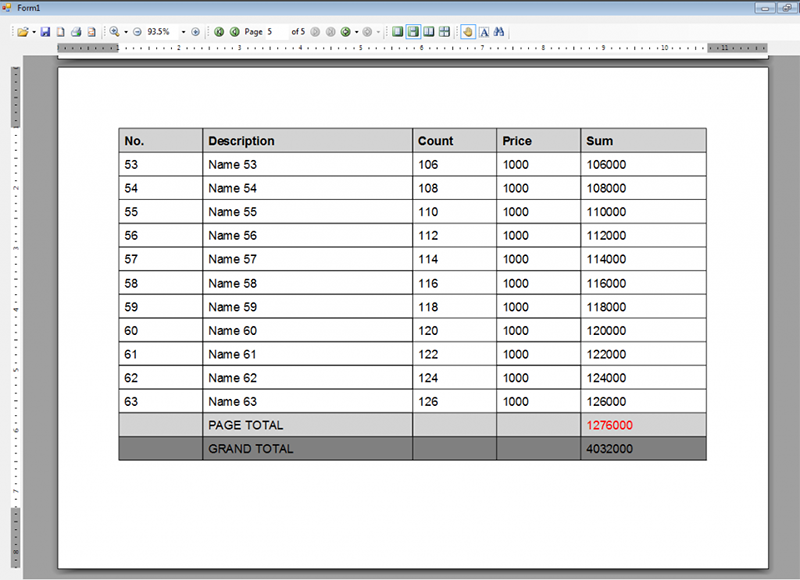The height and width of the screenshot is (580, 800).
Task: Click the Page Setup icon
Action: click(x=59, y=32)
